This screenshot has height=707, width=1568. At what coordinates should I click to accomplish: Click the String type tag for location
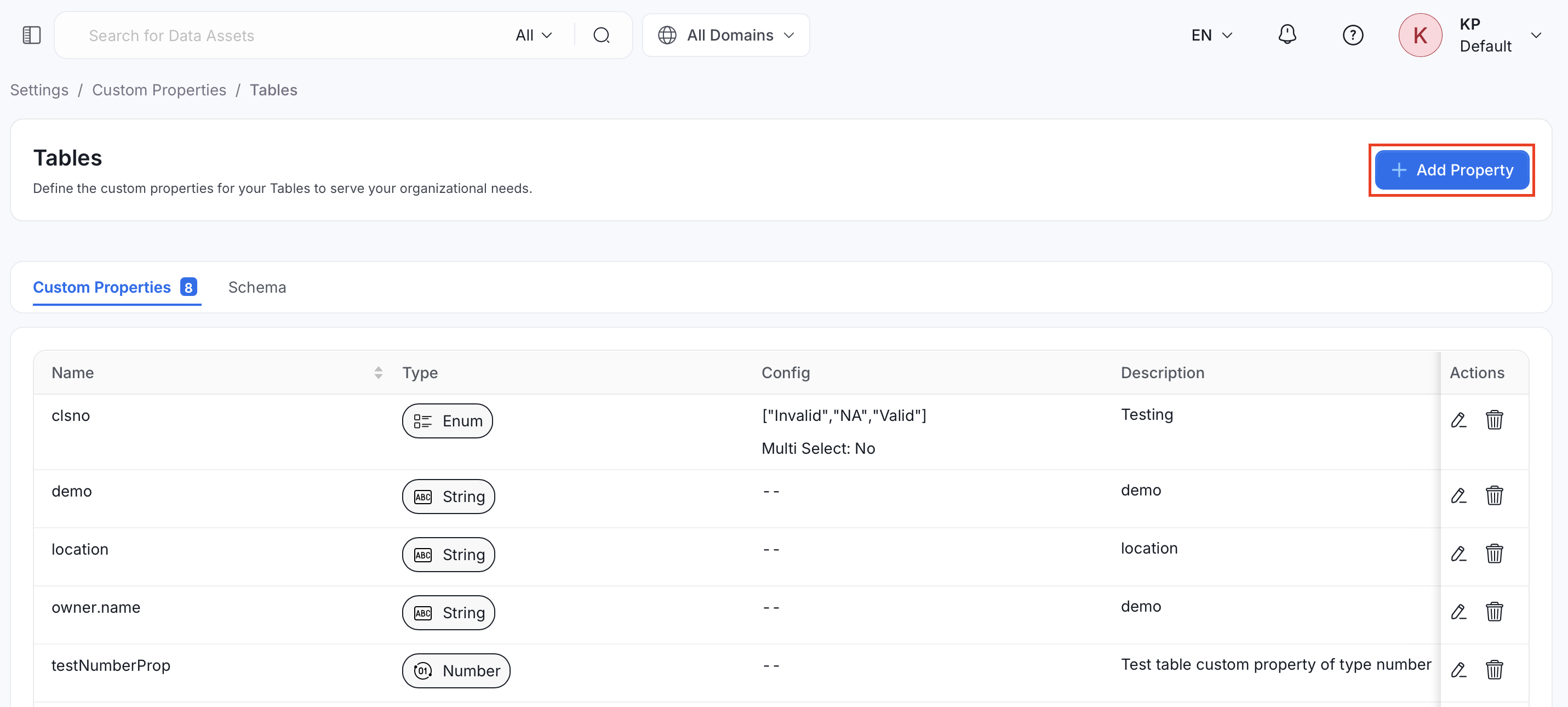(449, 555)
